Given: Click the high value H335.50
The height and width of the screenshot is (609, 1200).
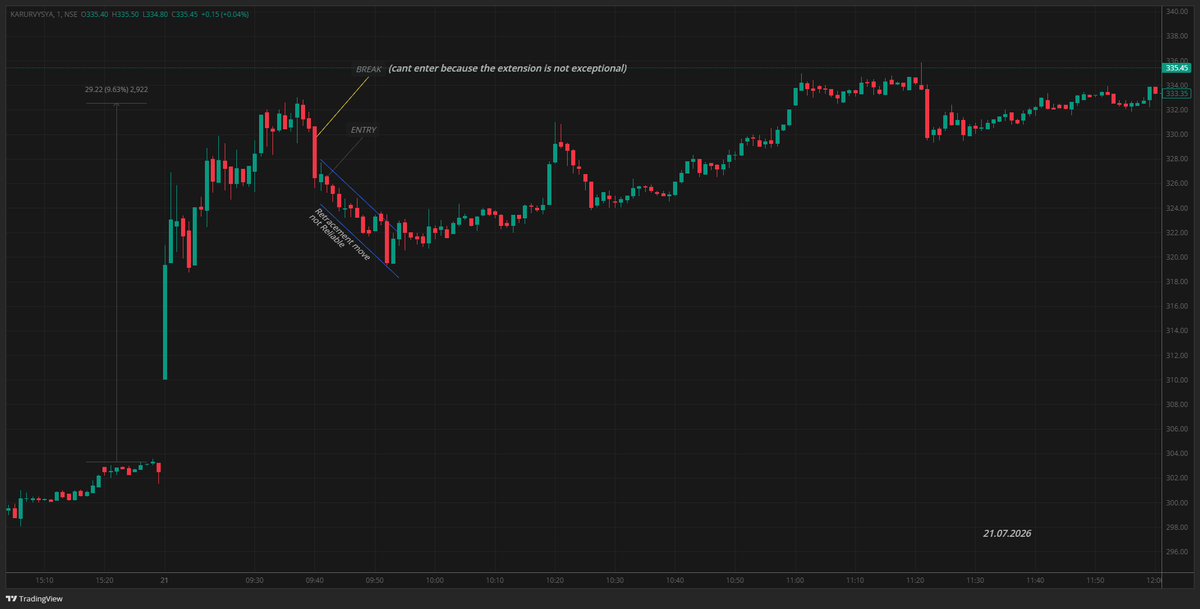Looking at the screenshot, I should [126, 15].
